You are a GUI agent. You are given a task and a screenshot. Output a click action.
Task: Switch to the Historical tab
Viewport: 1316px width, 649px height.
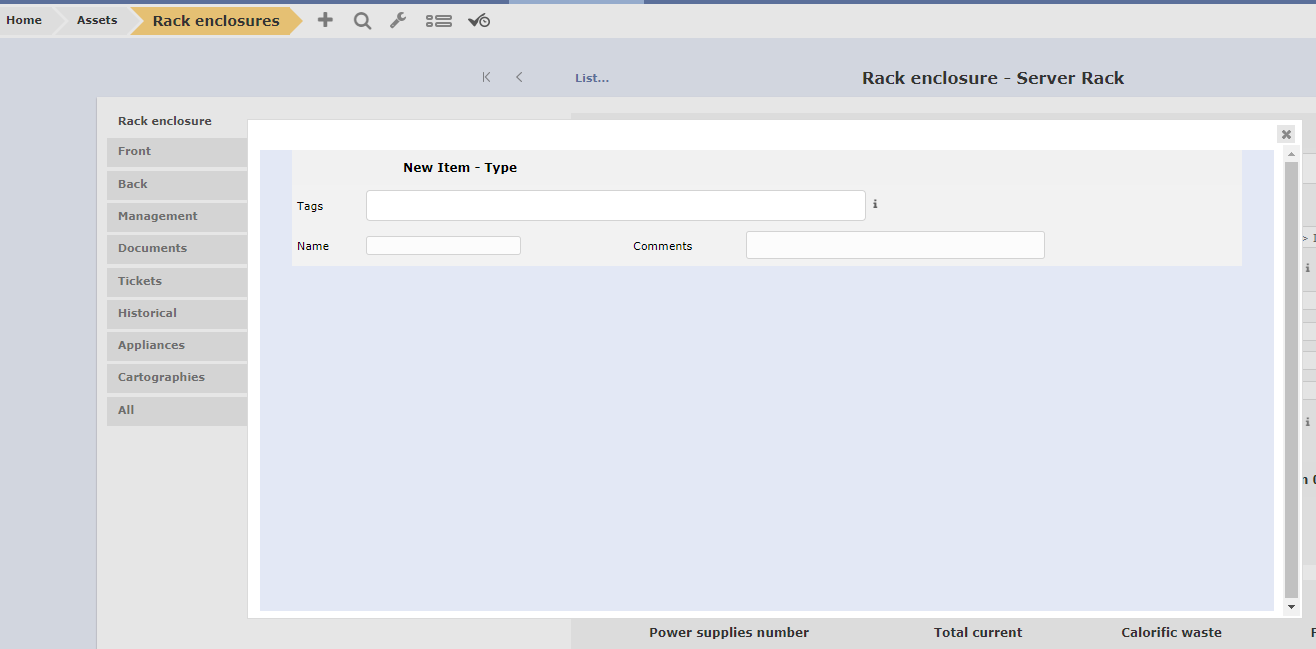[177, 314]
